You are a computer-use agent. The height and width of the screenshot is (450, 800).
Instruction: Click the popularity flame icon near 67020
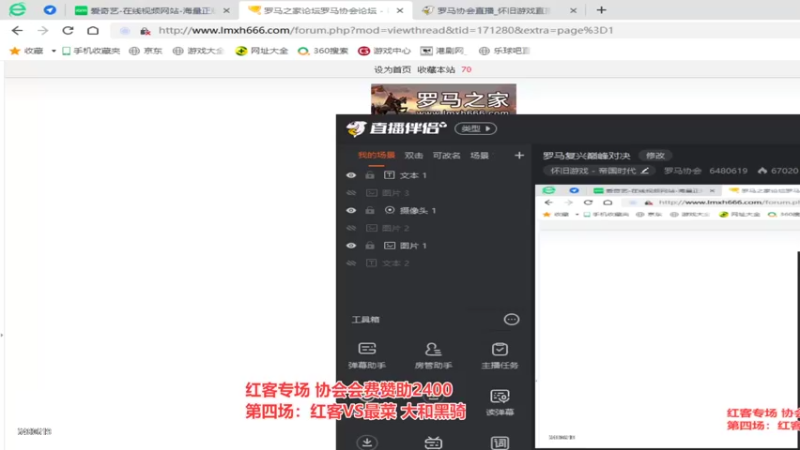pyautogui.click(x=762, y=171)
